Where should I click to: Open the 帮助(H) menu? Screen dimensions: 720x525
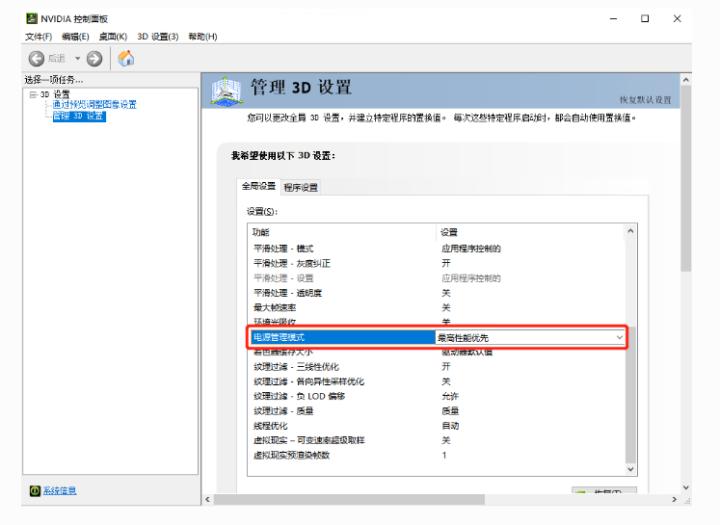202,36
